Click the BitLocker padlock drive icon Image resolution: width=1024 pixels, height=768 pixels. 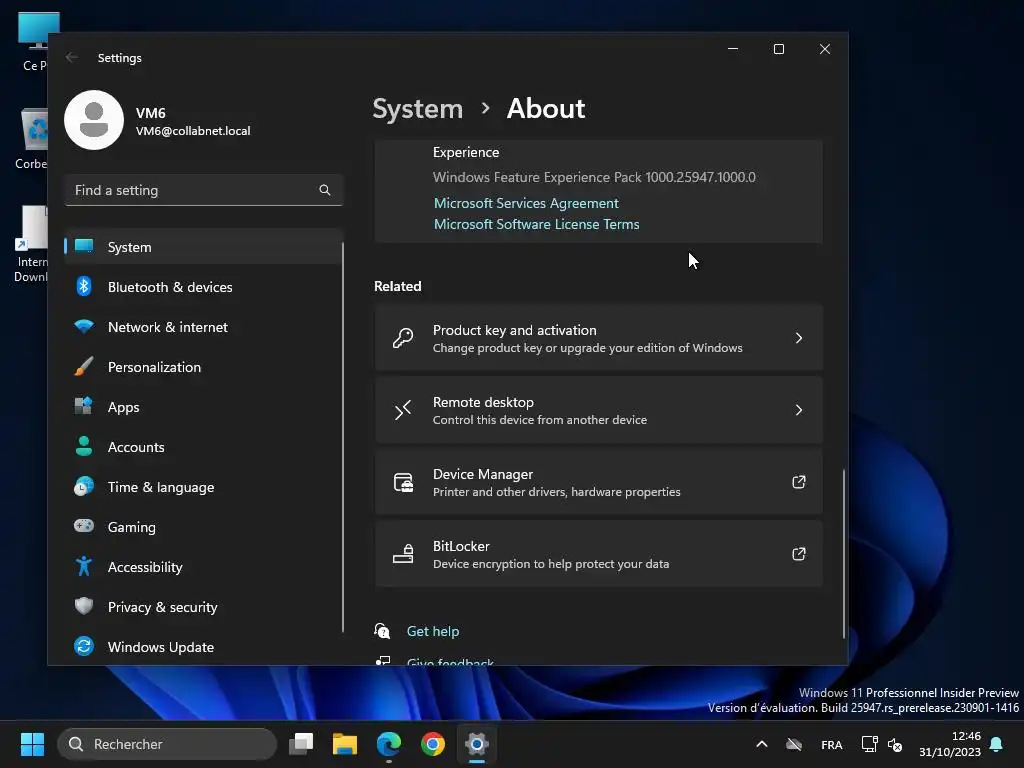[403, 554]
